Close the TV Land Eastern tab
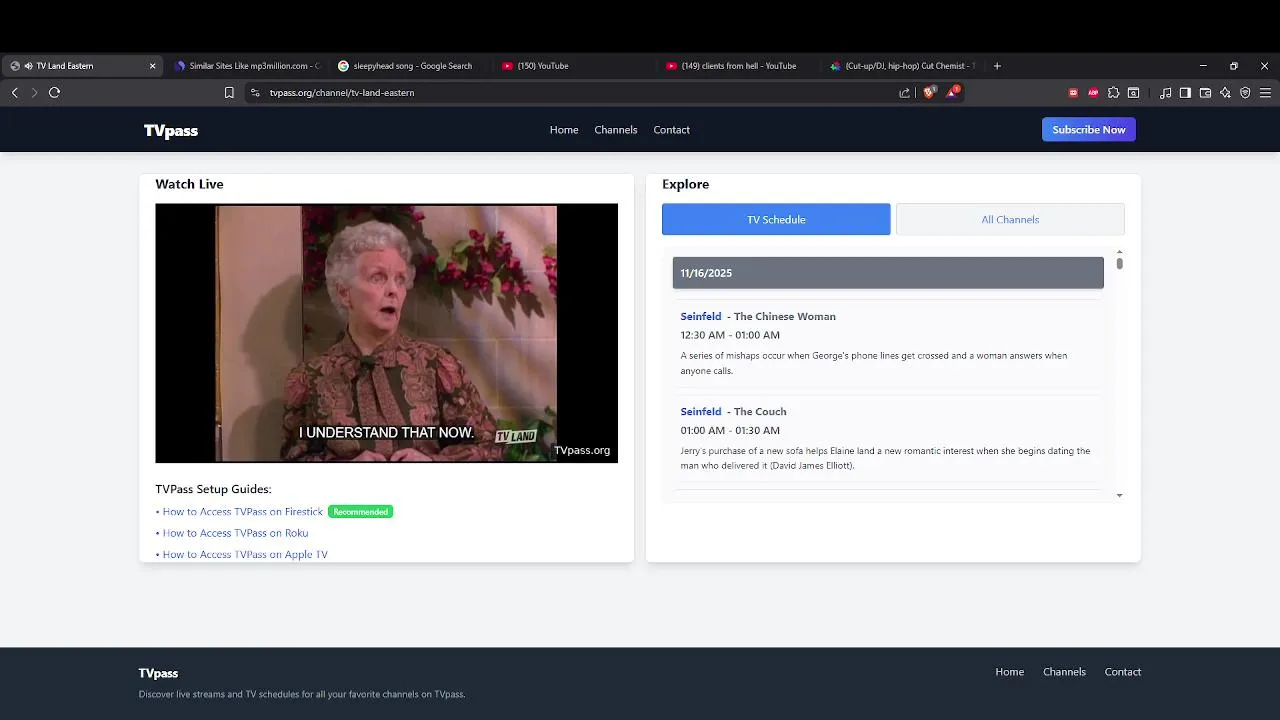The image size is (1280, 720). [x=152, y=66]
